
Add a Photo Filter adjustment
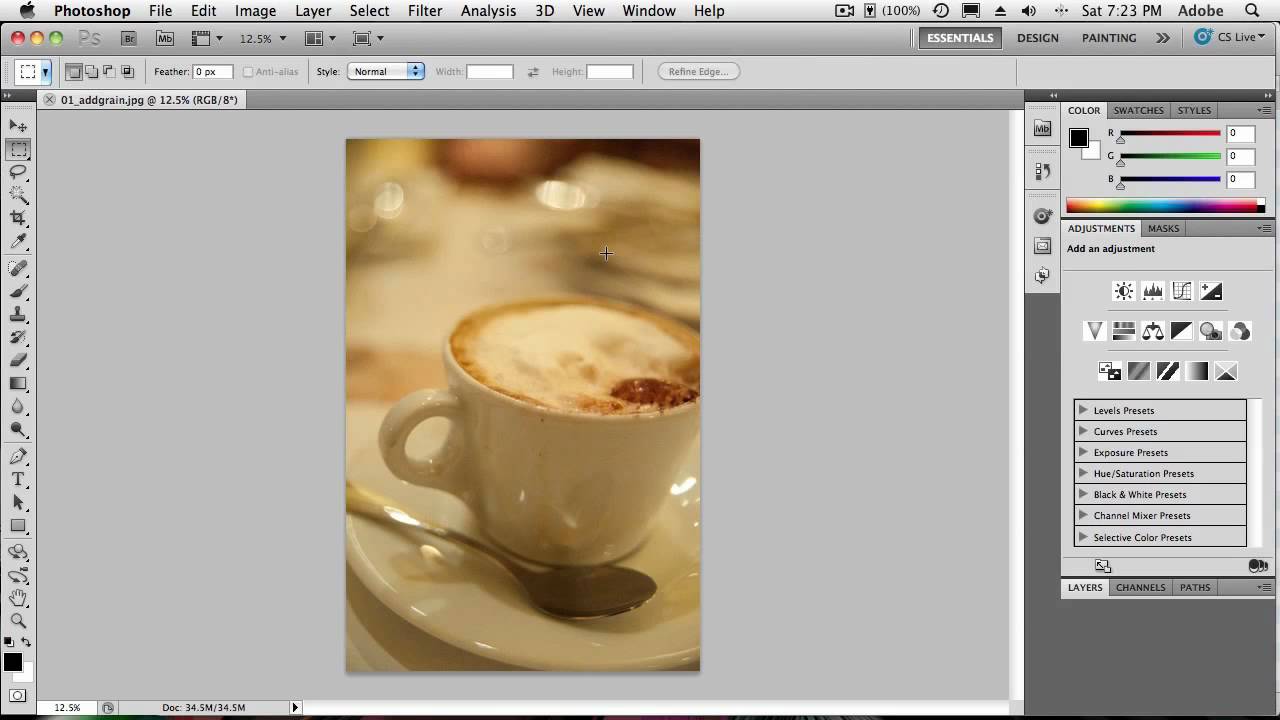[x=1211, y=331]
